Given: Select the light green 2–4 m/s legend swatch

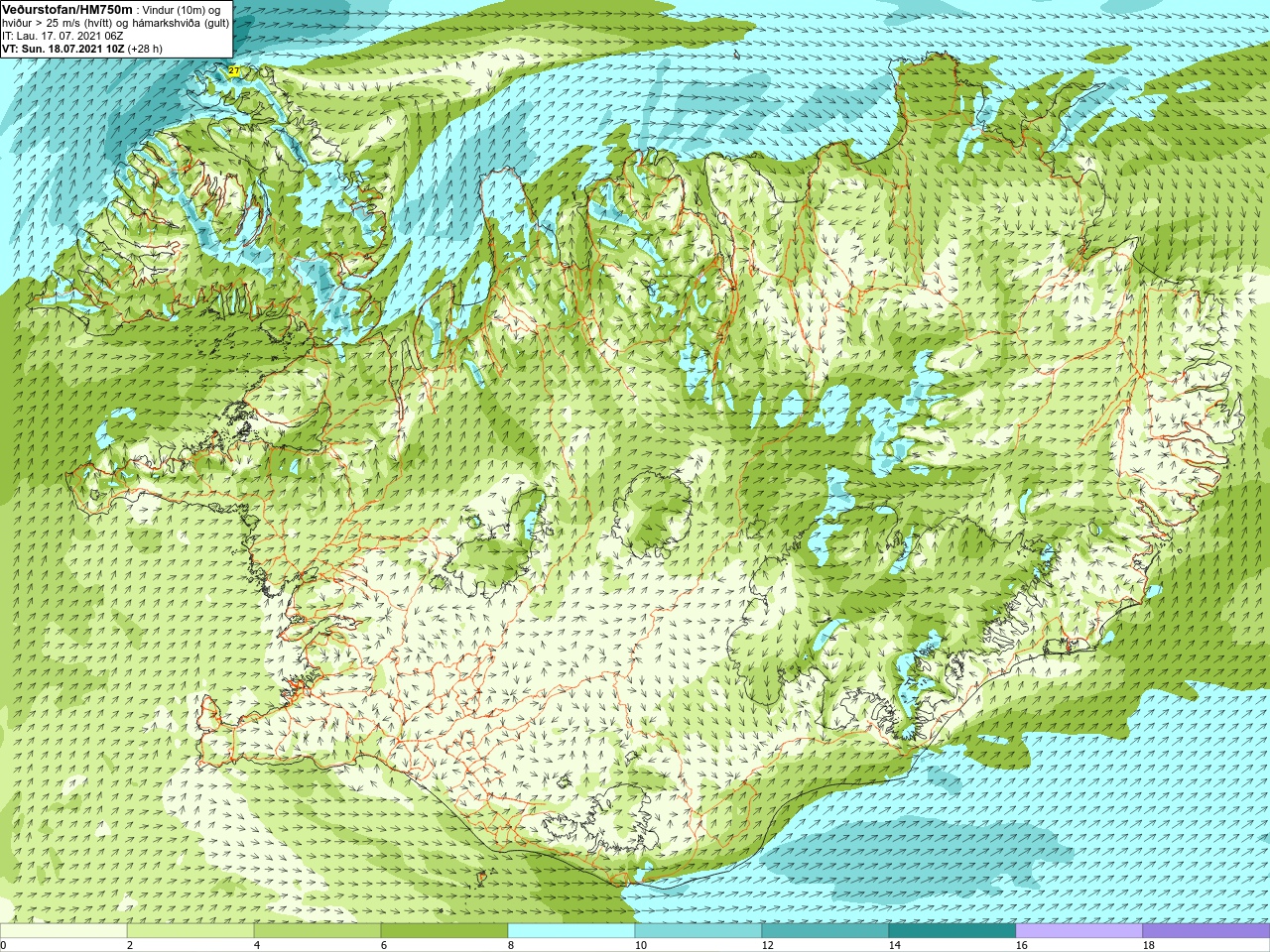Looking at the screenshot, I should (x=190, y=931).
